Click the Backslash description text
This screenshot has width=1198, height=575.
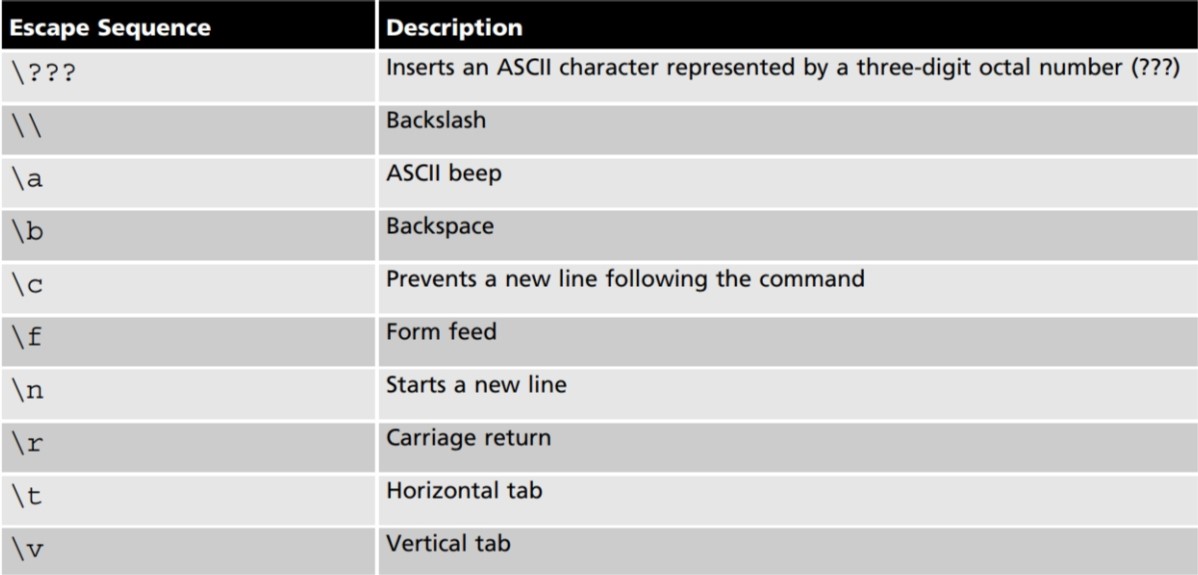pos(436,120)
